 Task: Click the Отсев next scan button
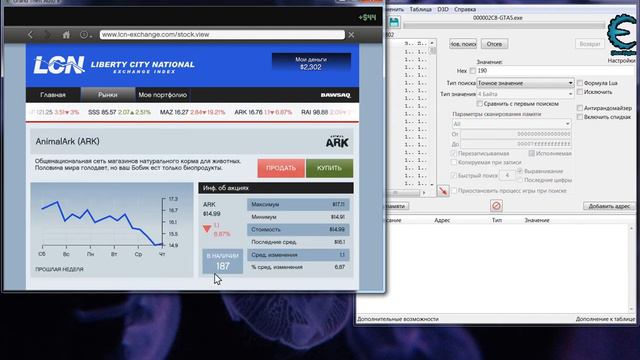494,44
